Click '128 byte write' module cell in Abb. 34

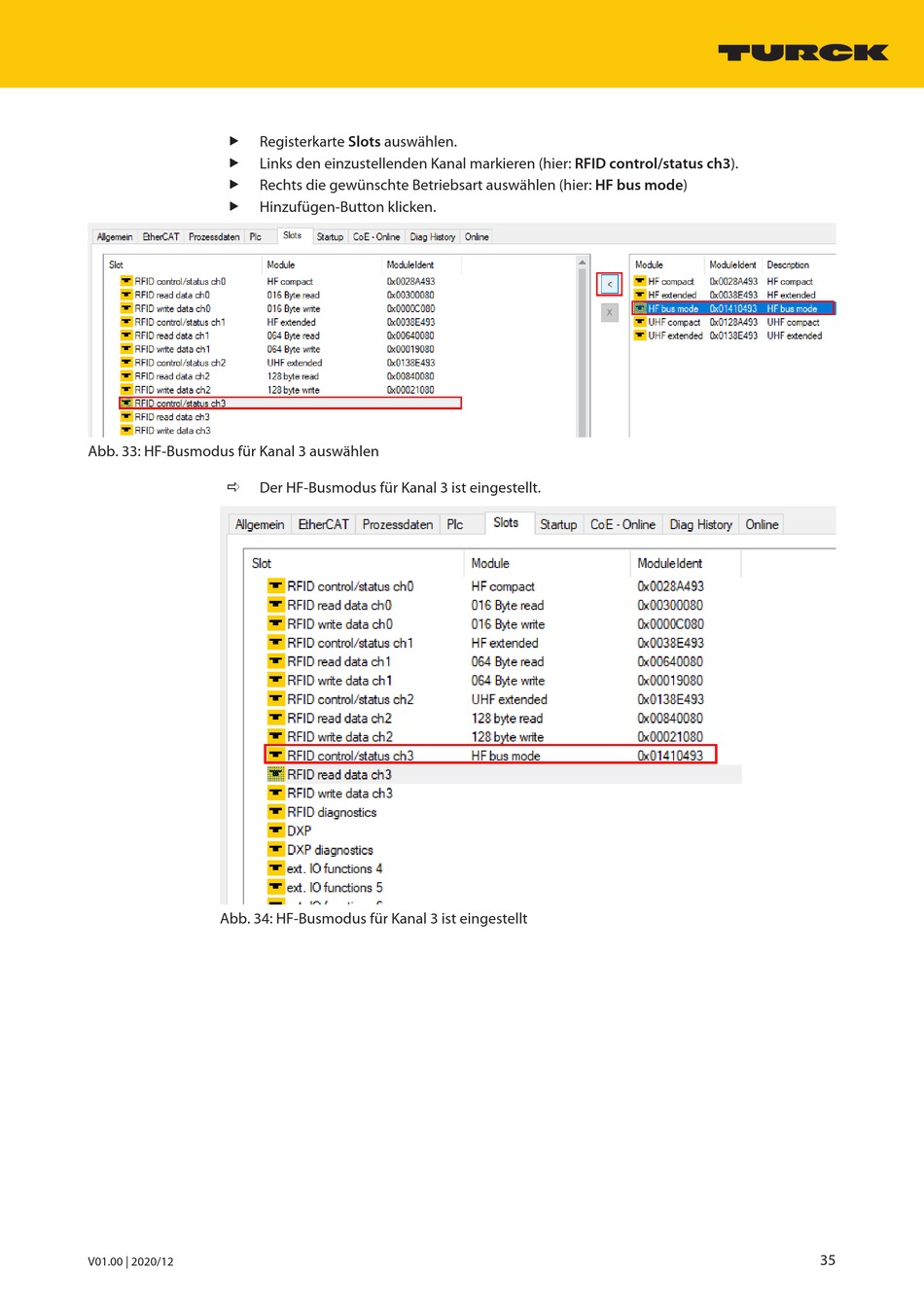[x=508, y=737]
